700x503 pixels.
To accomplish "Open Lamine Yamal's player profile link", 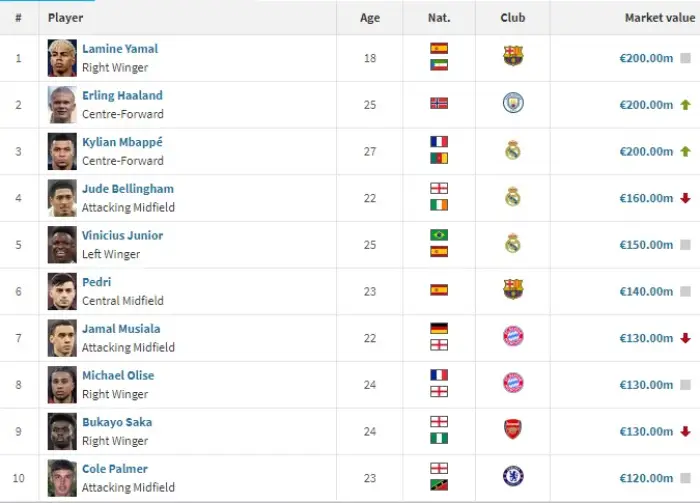I will coord(120,49).
